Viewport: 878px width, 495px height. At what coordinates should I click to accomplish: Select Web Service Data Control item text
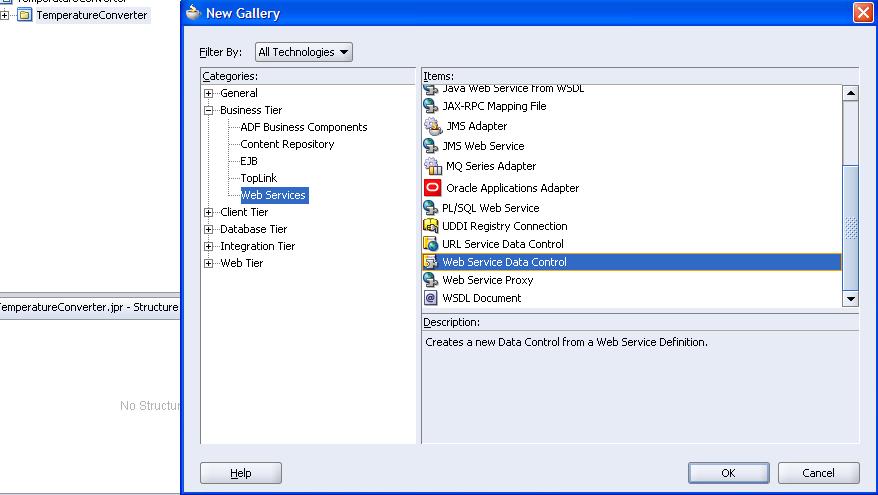point(504,261)
